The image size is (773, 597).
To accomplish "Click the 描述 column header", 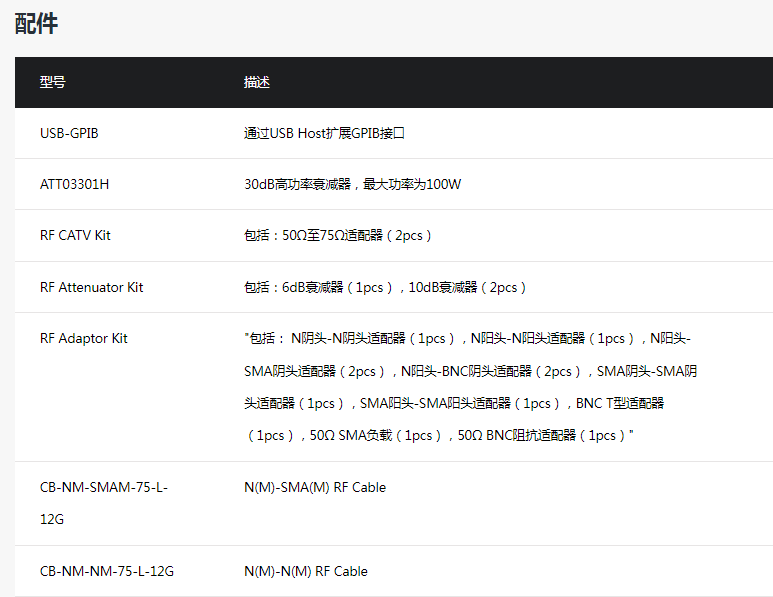I will (x=257, y=82).
